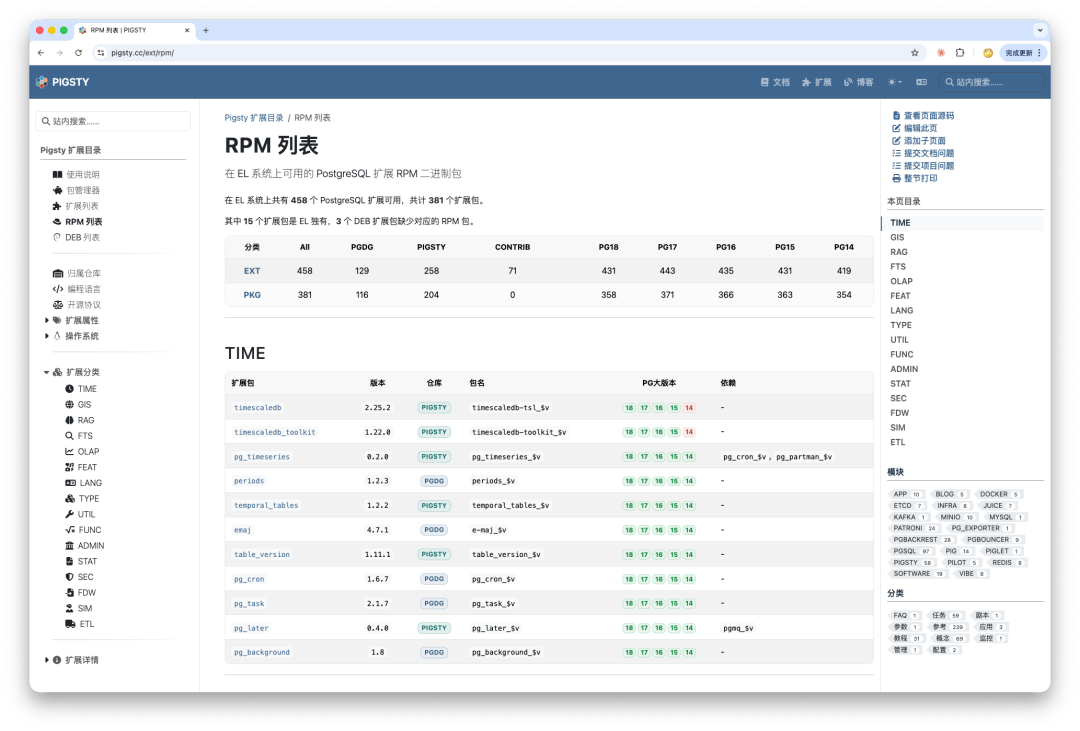Focus the navbar 站内搜索 field
1080x731 pixels.
click(992, 82)
